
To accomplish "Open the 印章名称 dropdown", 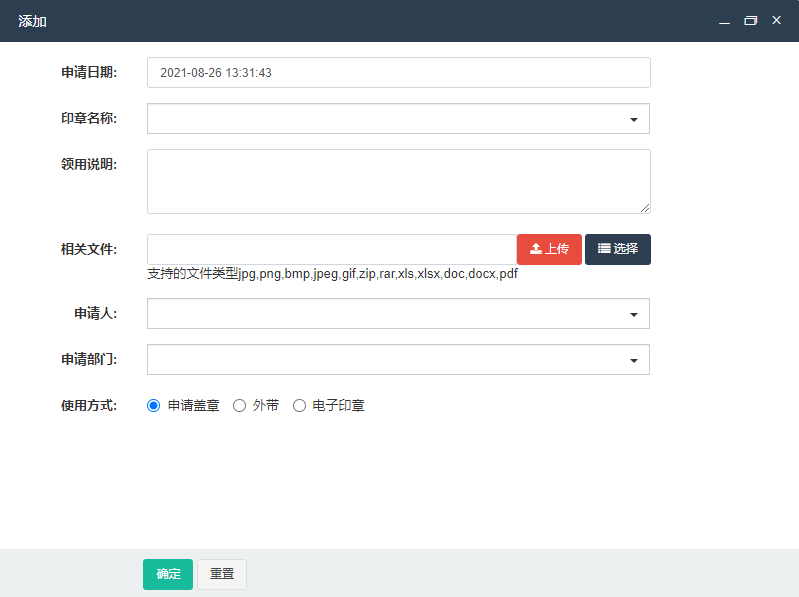I will coord(398,119).
